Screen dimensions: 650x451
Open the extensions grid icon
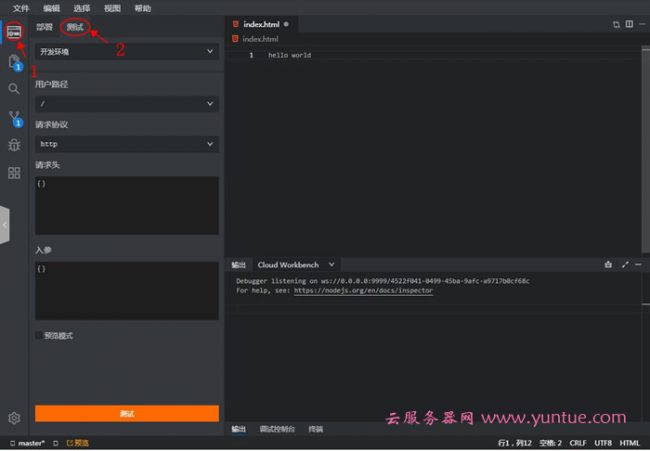[14, 173]
